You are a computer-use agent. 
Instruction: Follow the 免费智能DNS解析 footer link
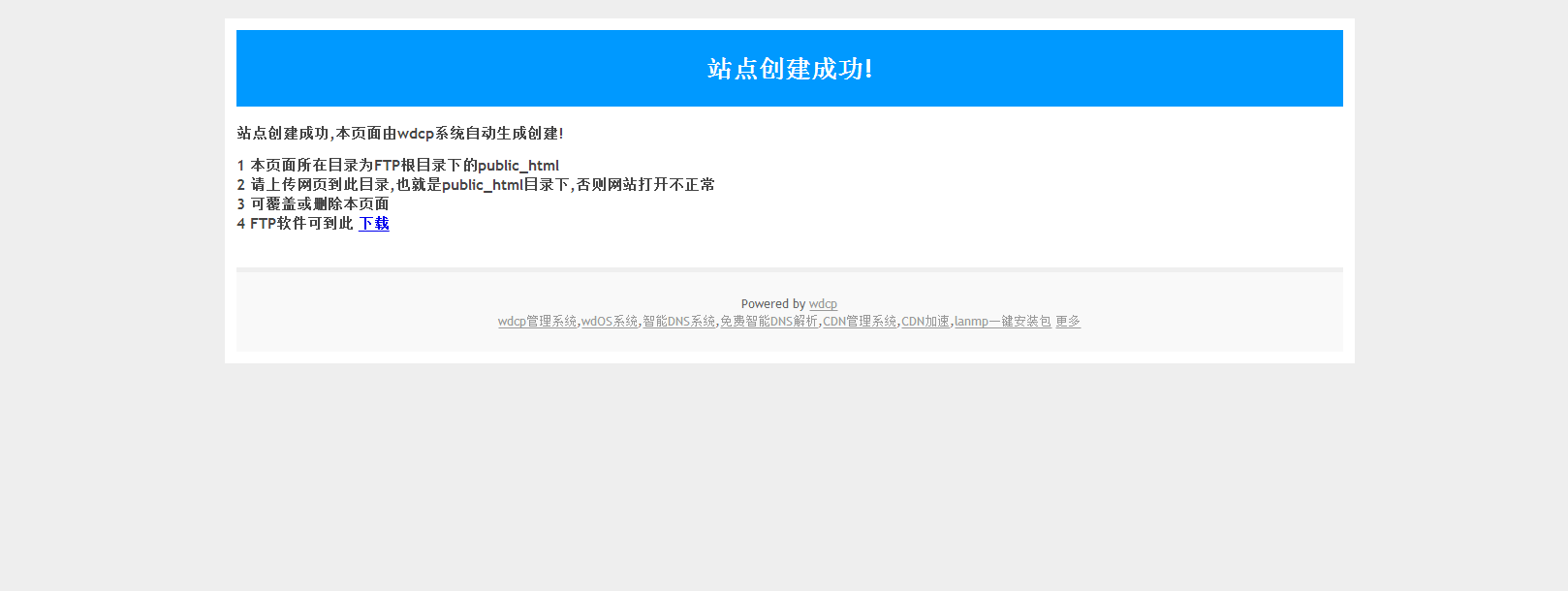pyautogui.click(x=769, y=322)
